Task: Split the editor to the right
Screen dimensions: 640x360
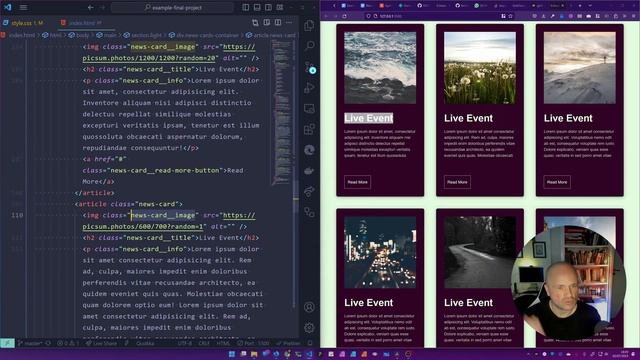Action: point(278,22)
